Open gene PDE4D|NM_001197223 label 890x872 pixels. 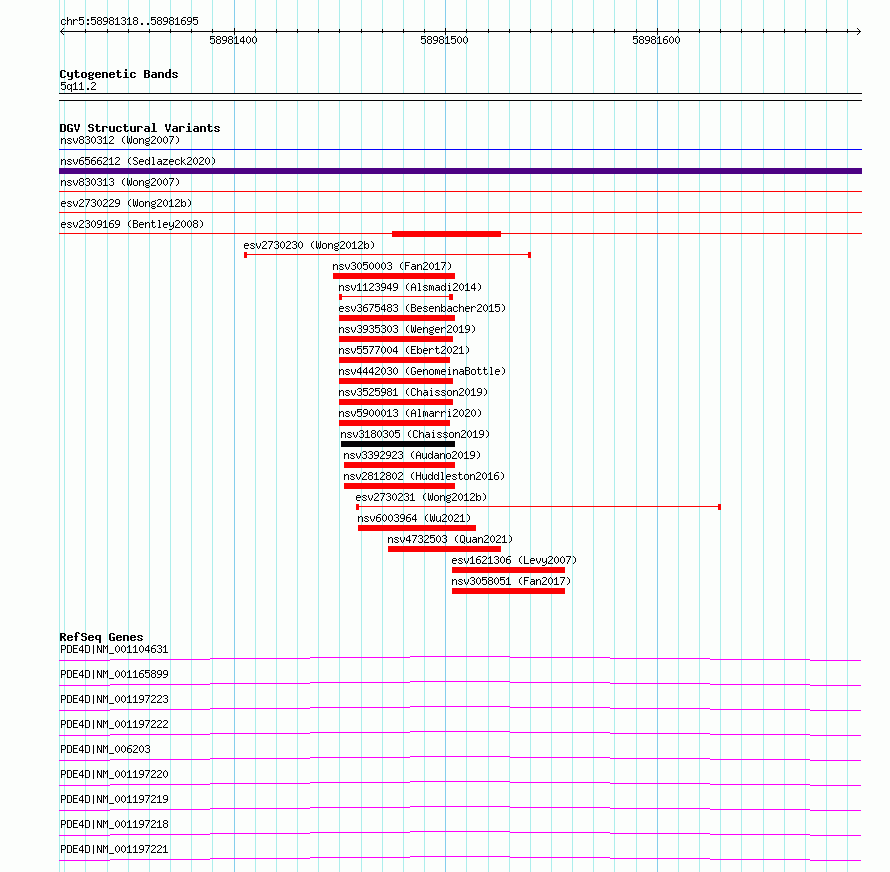tap(114, 699)
